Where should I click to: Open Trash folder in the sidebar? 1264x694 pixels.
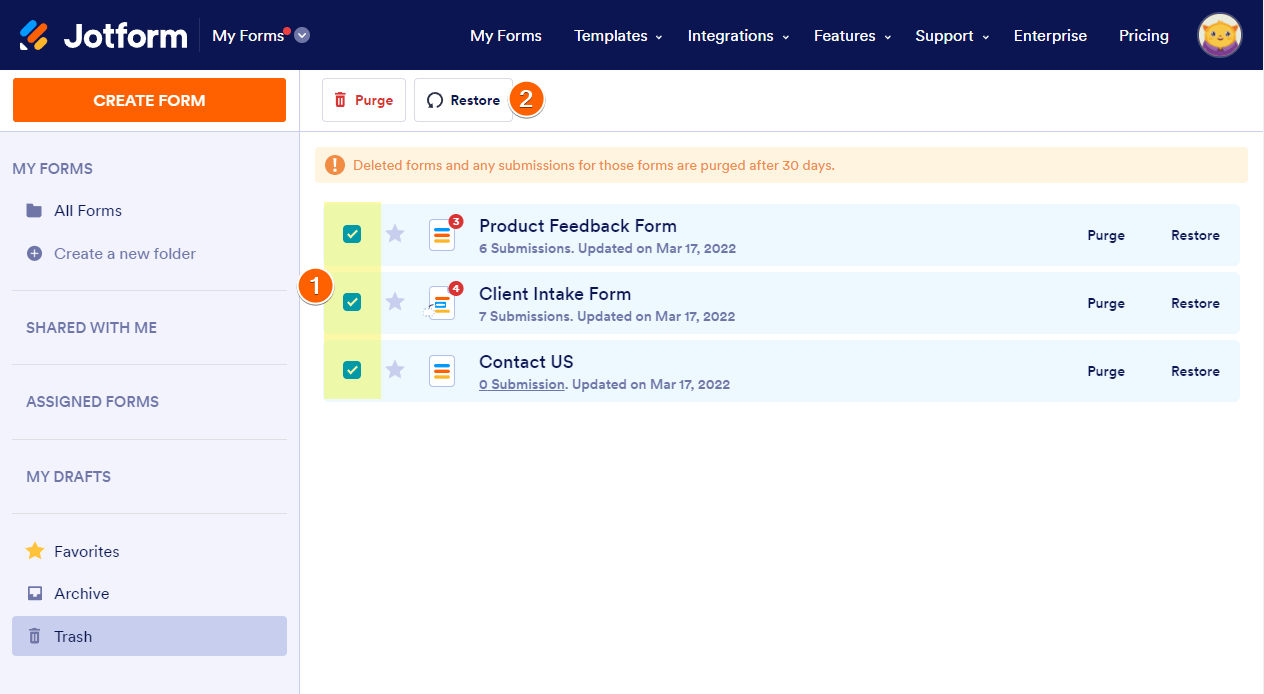pyautogui.click(x=72, y=636)
